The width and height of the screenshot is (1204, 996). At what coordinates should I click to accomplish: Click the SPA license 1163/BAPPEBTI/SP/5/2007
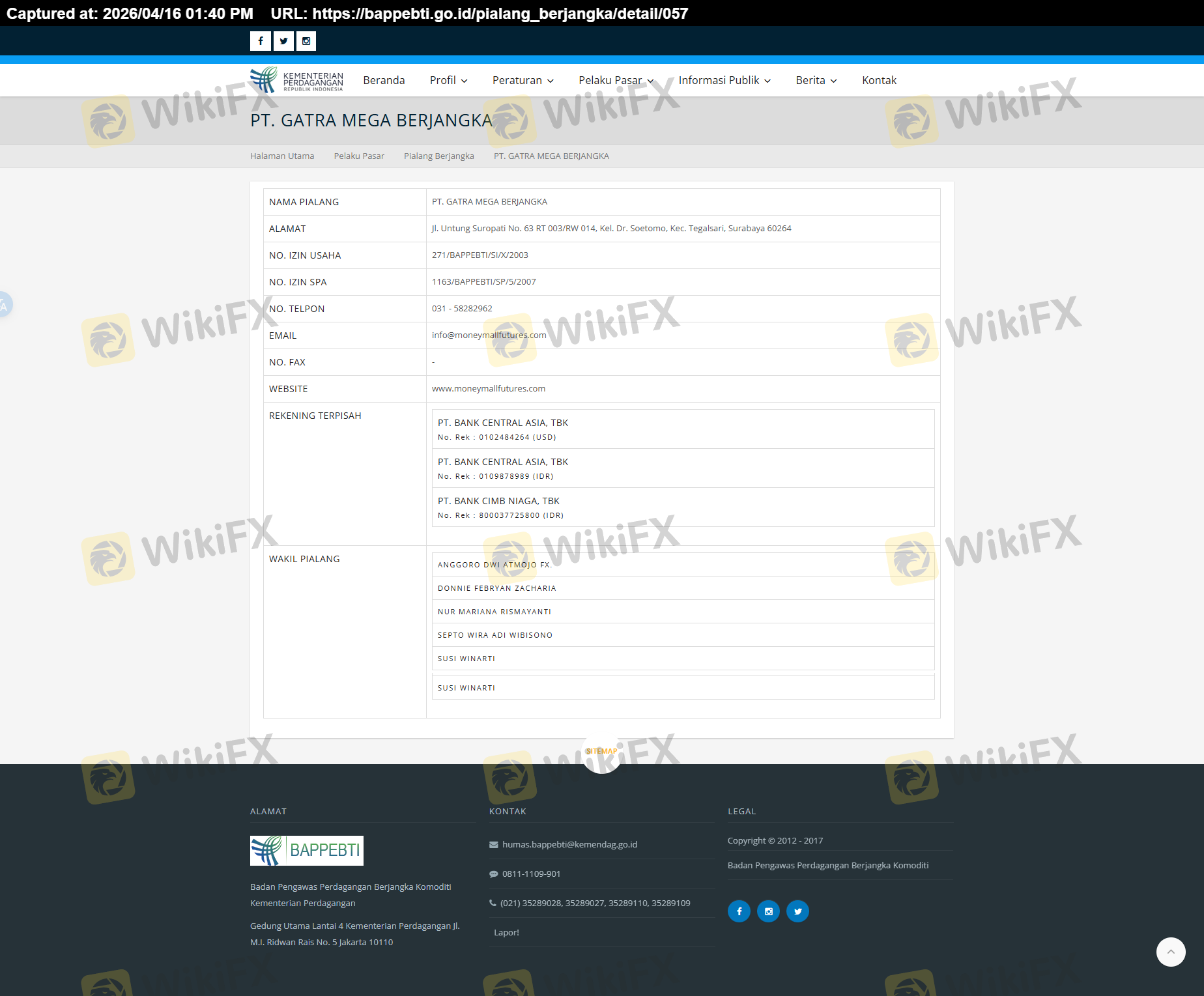pyautogui.click(x=484, y=281)
